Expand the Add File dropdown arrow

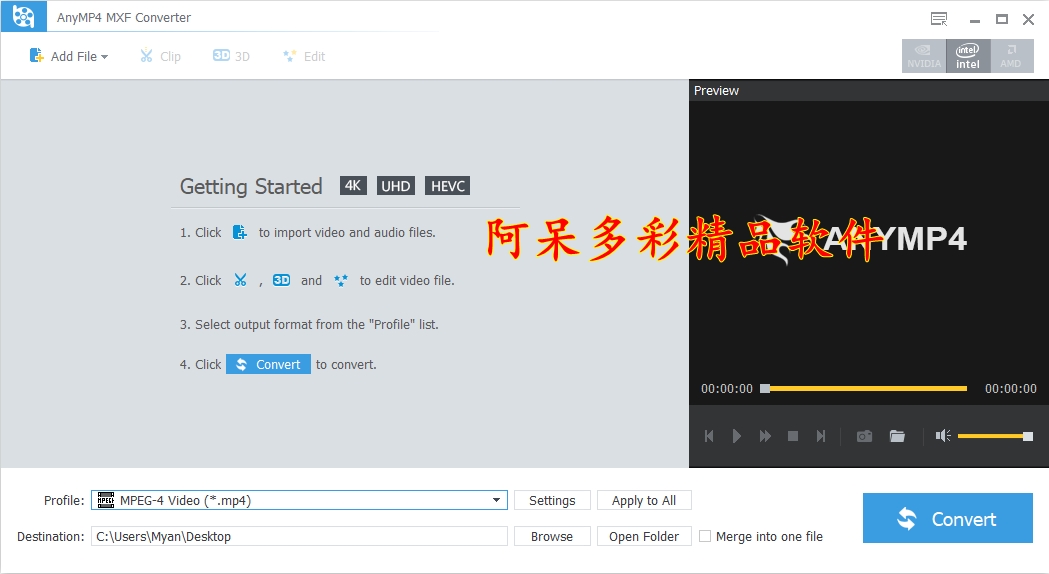(x=104, y=57)
